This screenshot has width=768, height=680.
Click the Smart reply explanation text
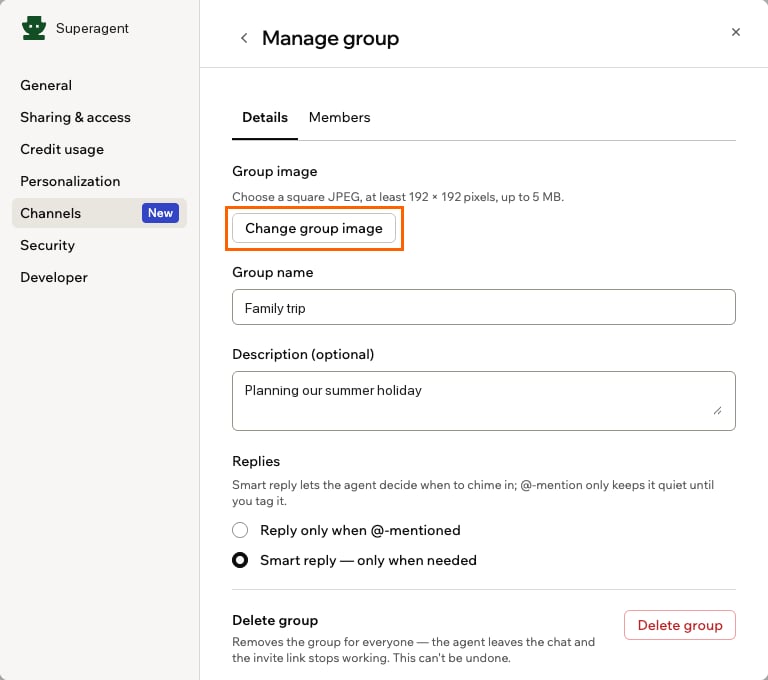coord(473,493)
